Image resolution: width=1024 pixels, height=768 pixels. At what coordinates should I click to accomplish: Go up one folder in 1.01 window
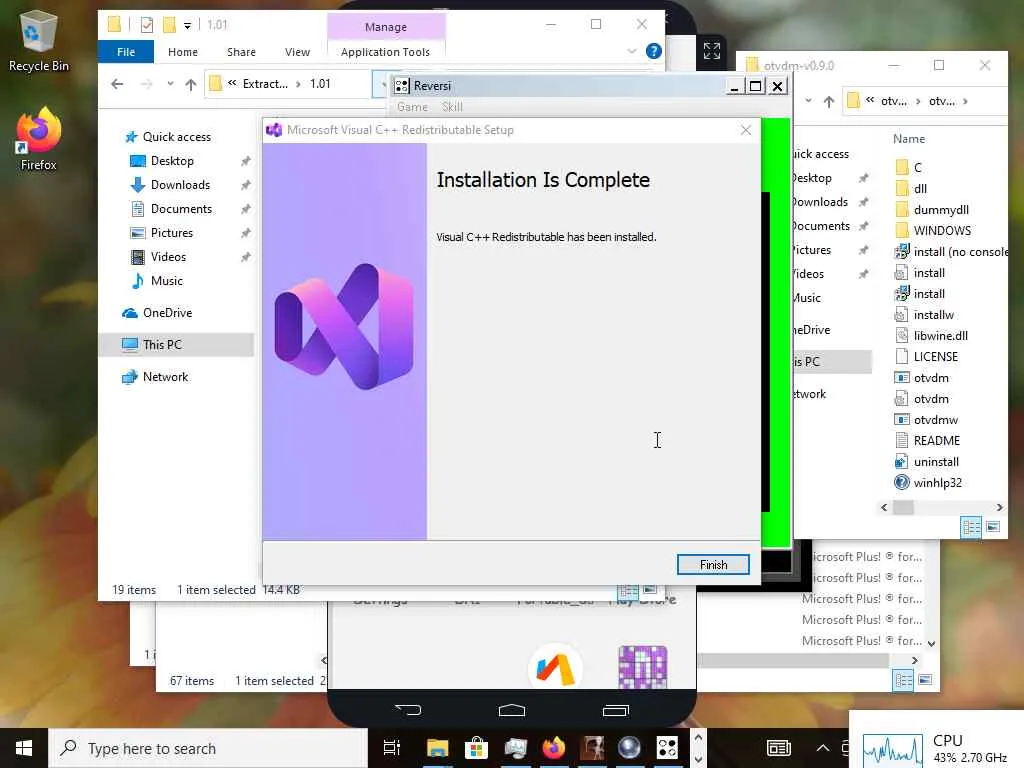191,84
